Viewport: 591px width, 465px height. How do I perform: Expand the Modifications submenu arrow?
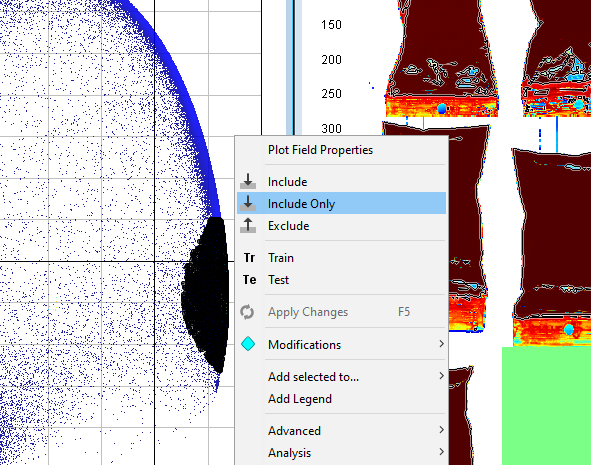click(x=441, y=344)
